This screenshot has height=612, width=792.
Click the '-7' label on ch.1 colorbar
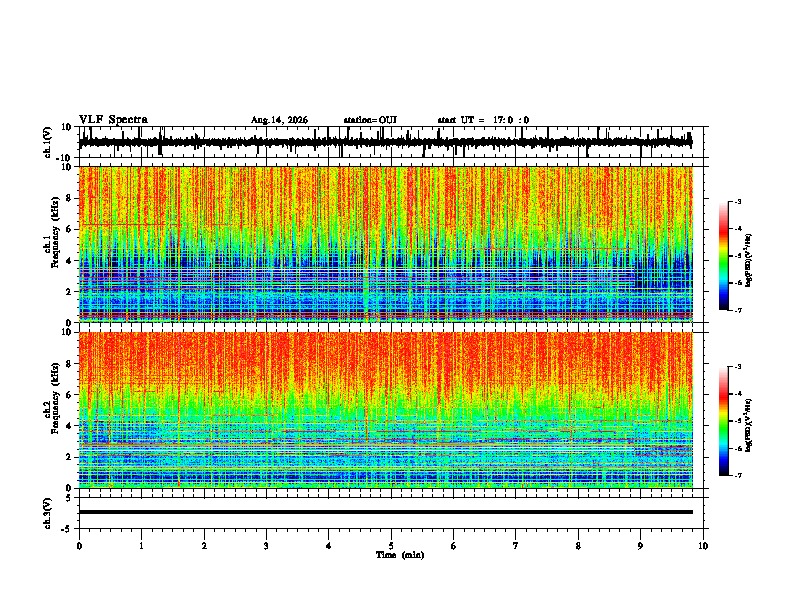737,311
